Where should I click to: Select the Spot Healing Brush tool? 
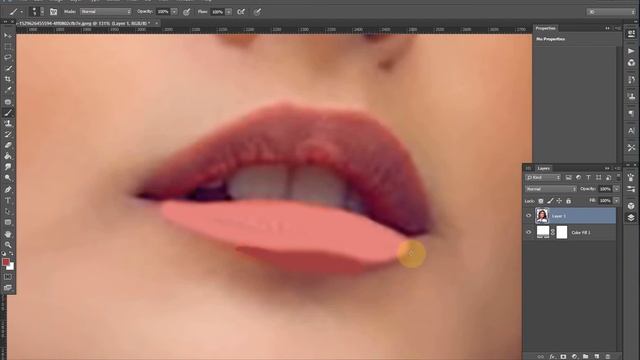pyautogui.click(x=8, y=102)
